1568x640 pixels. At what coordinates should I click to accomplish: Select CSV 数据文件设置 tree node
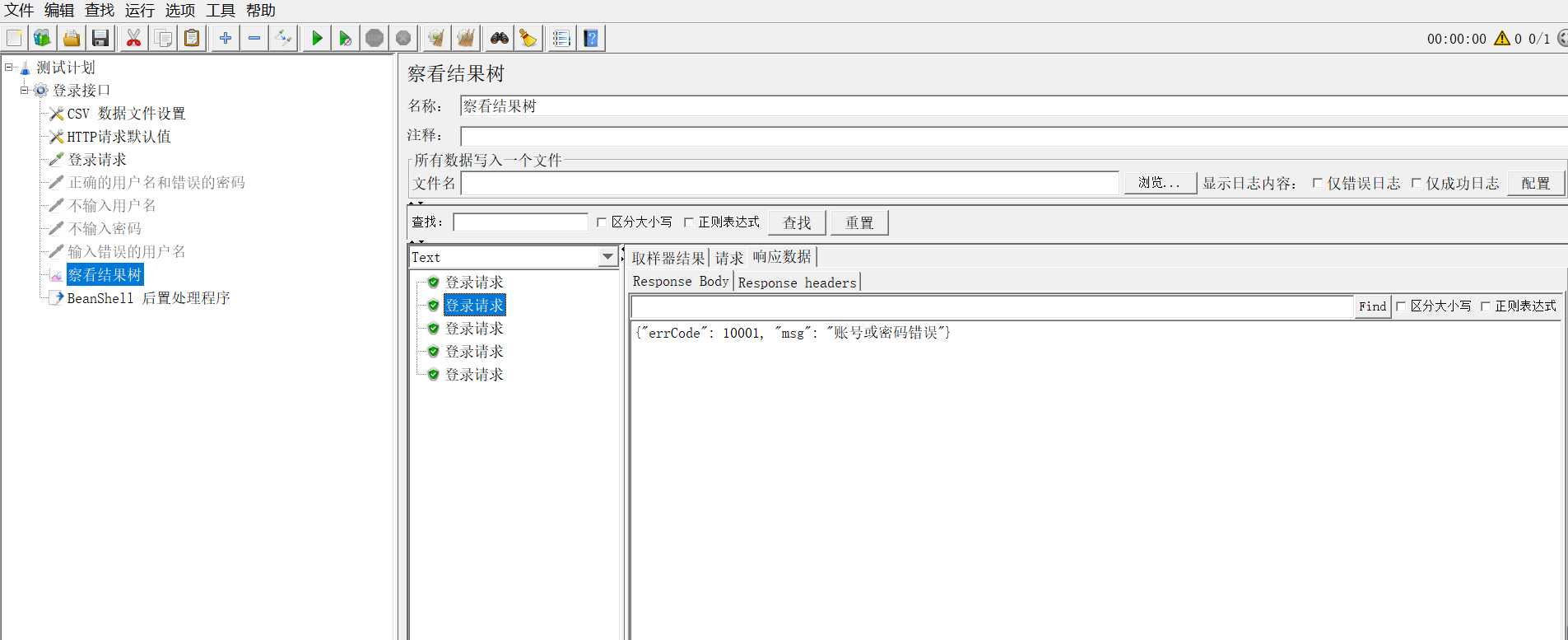point(126,114)
